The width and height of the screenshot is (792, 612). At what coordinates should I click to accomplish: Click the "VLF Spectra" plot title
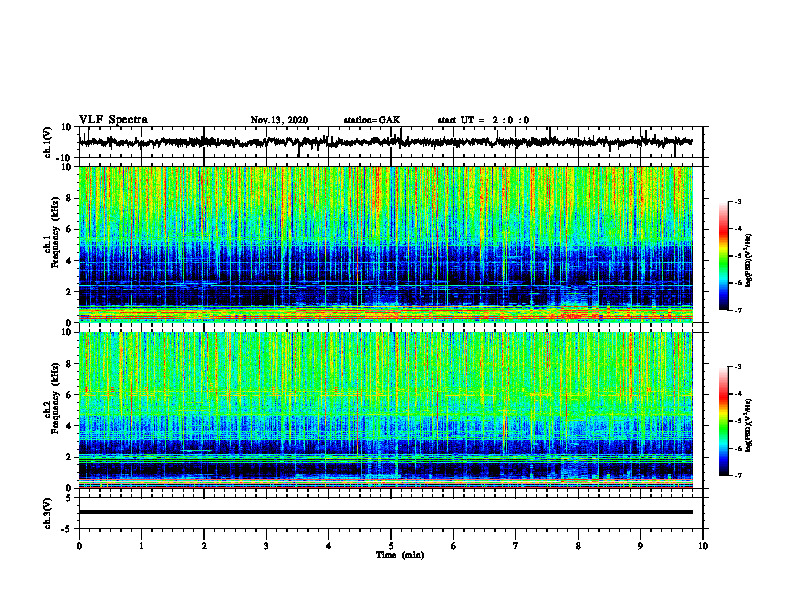tap(113, 120)
